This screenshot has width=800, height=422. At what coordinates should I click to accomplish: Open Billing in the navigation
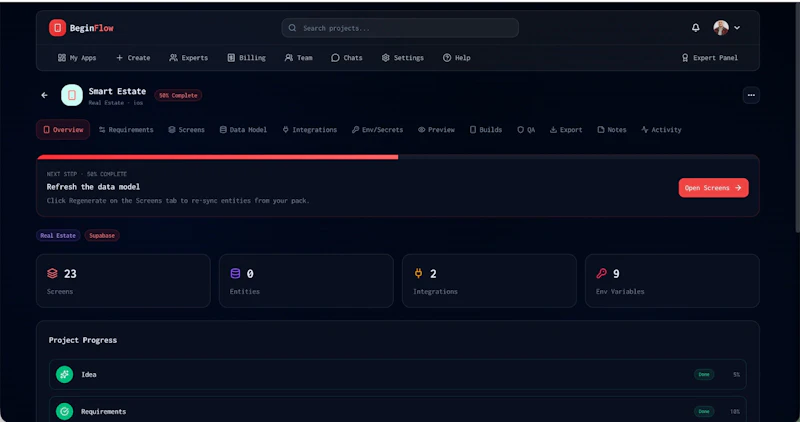246,58
